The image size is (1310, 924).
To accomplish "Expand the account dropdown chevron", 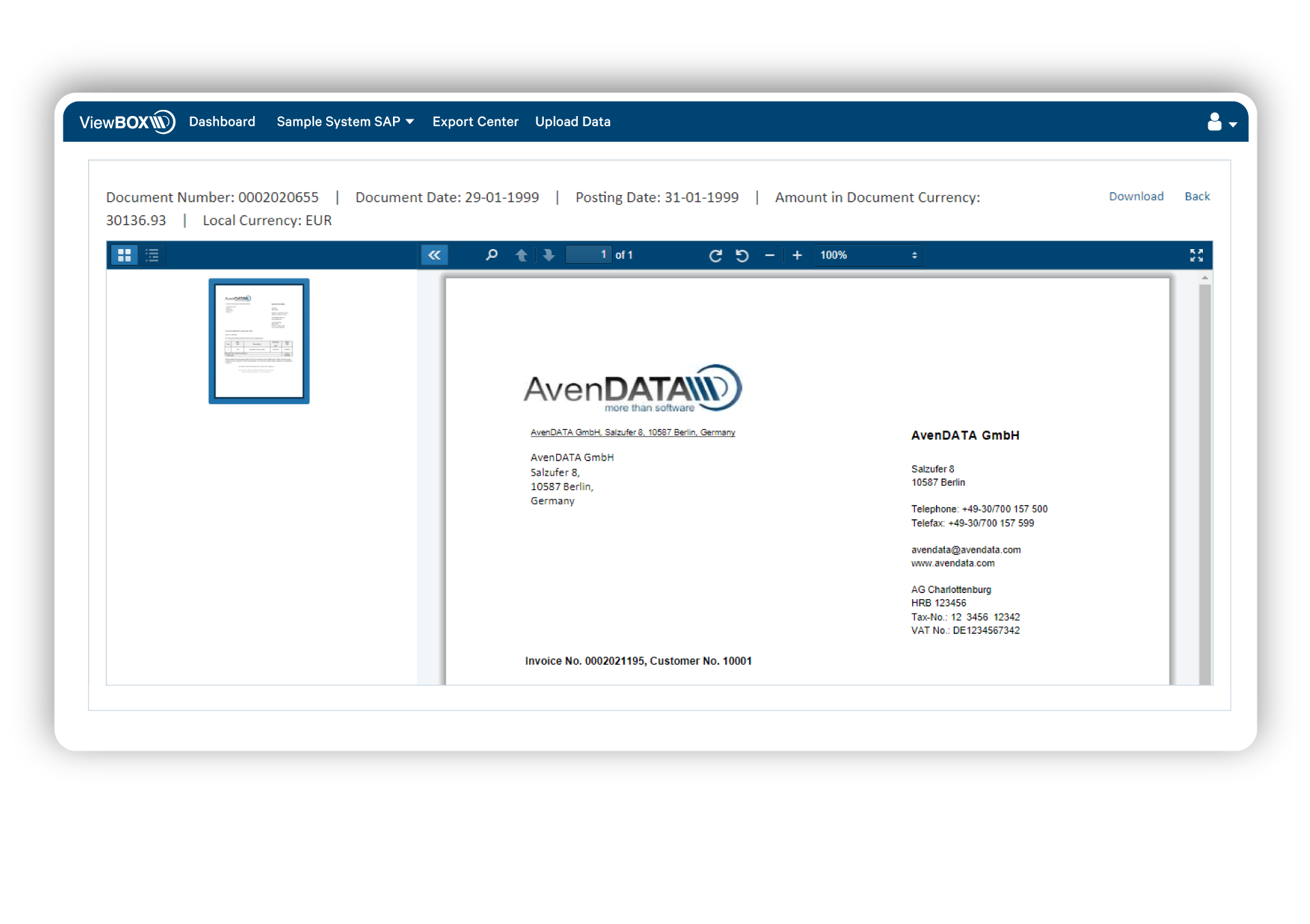I will click(1232, 125).
